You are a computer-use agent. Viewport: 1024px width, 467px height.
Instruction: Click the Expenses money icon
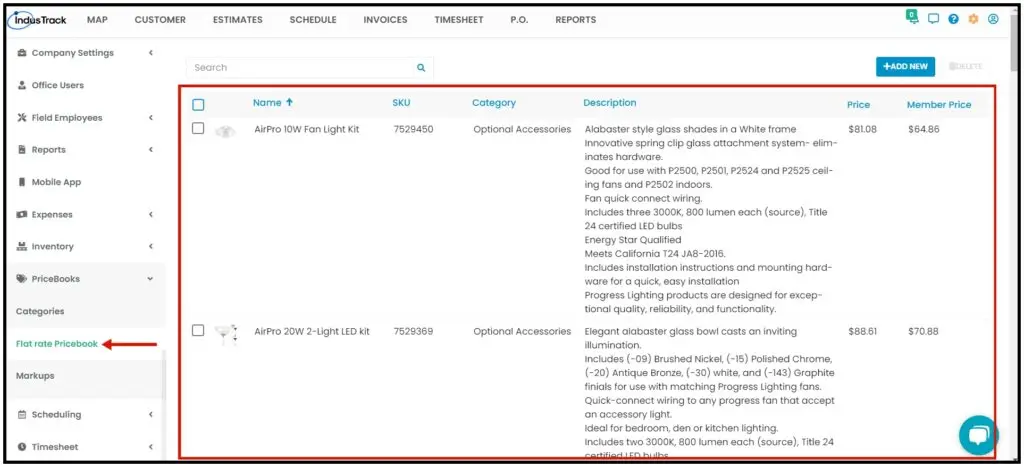[x=22, y=214]
